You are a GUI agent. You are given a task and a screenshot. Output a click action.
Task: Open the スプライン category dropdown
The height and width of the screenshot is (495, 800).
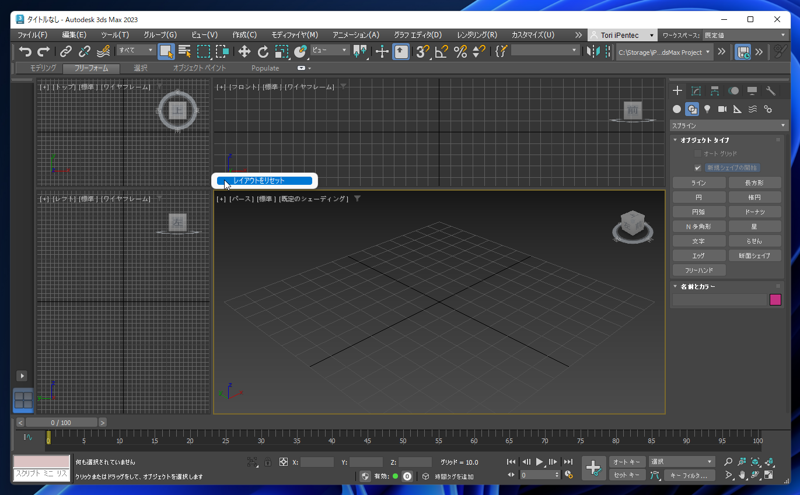tap(729, 126)
